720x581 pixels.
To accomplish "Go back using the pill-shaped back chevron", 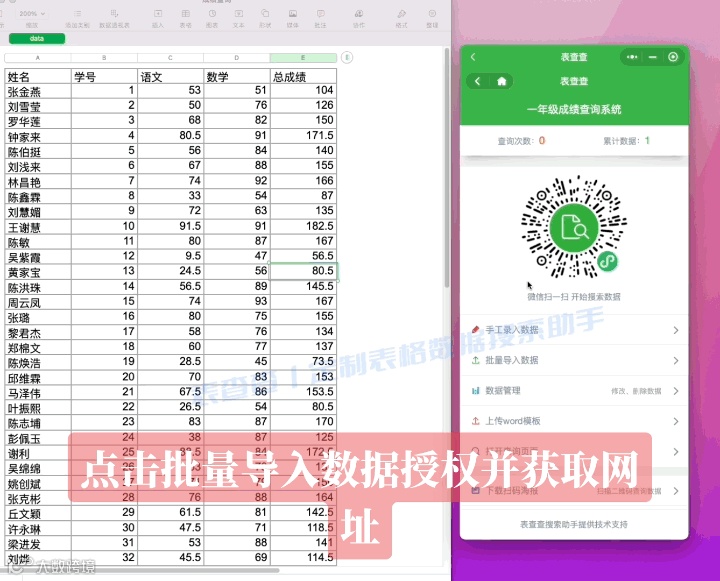I will click(x=478, y=81).
